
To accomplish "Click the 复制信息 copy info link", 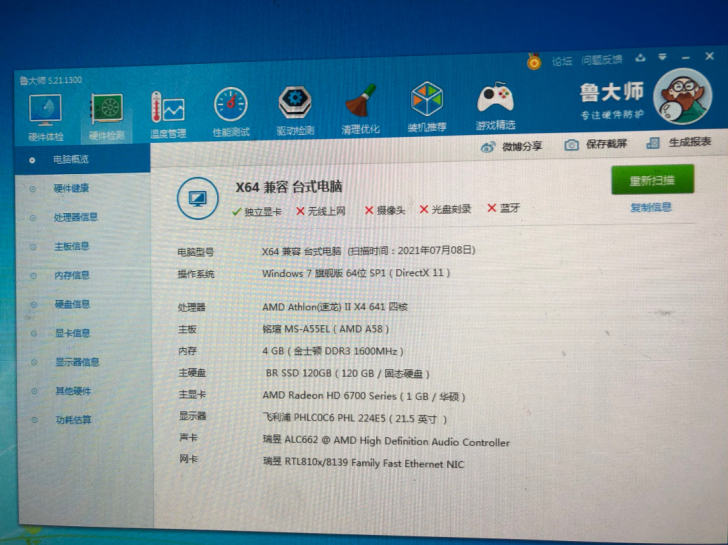I will 651,207.
